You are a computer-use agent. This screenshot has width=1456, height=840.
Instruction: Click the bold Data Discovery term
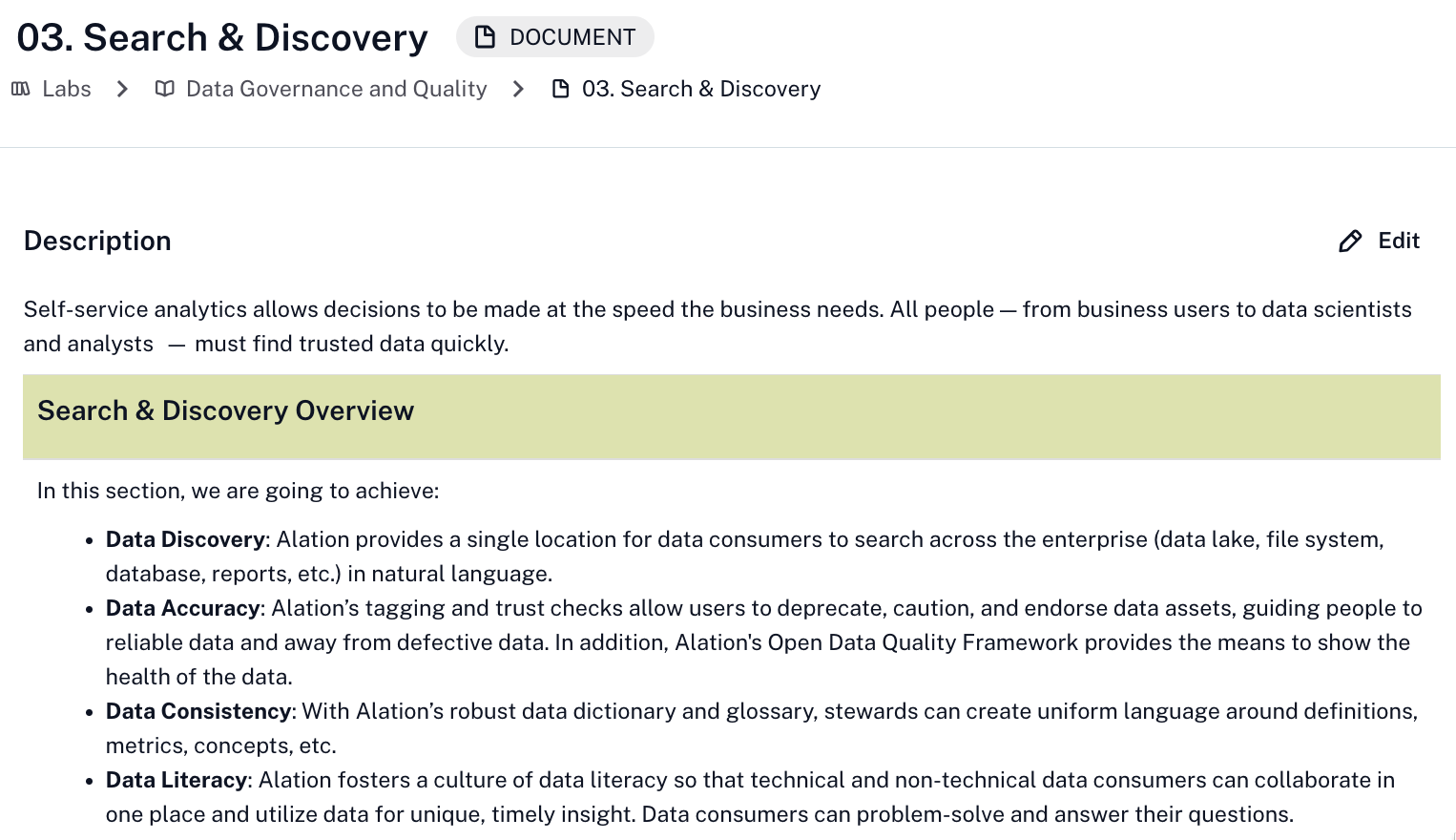click(185, 539)
